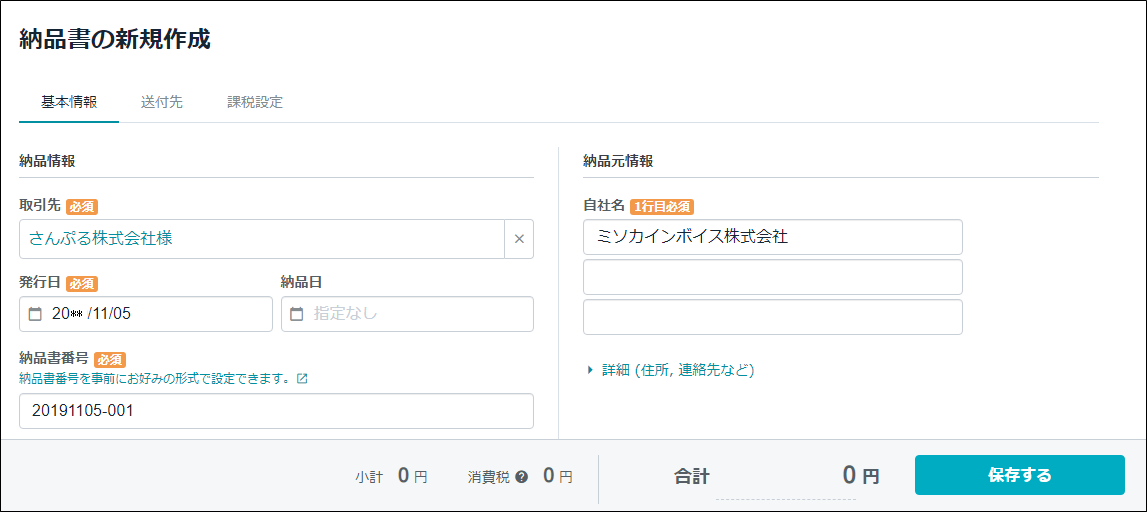
Task: Click the calendar icon in the 発行日 field
Action: coord(35,315)
